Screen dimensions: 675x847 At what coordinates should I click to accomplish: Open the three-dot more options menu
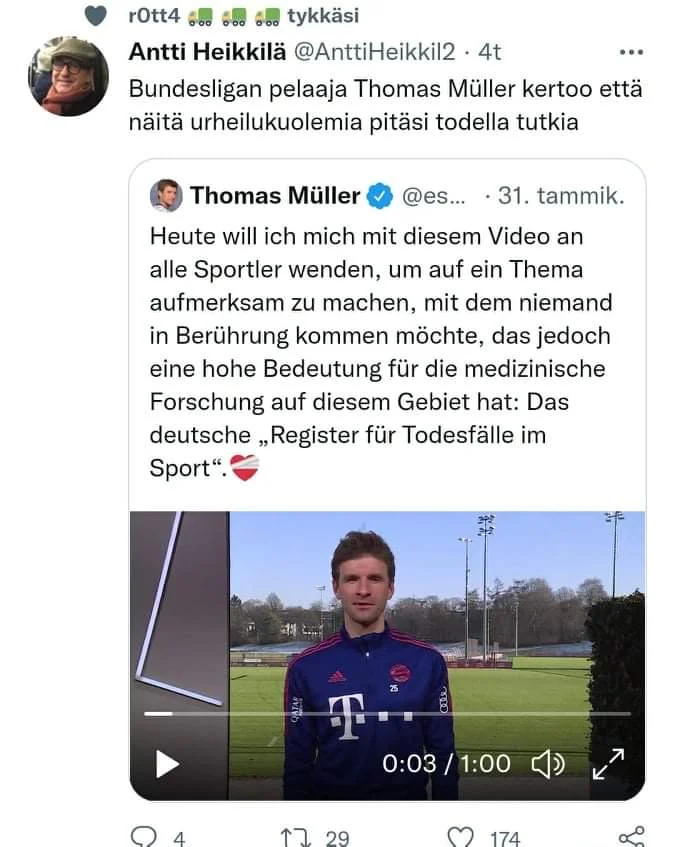click(632, 52)
